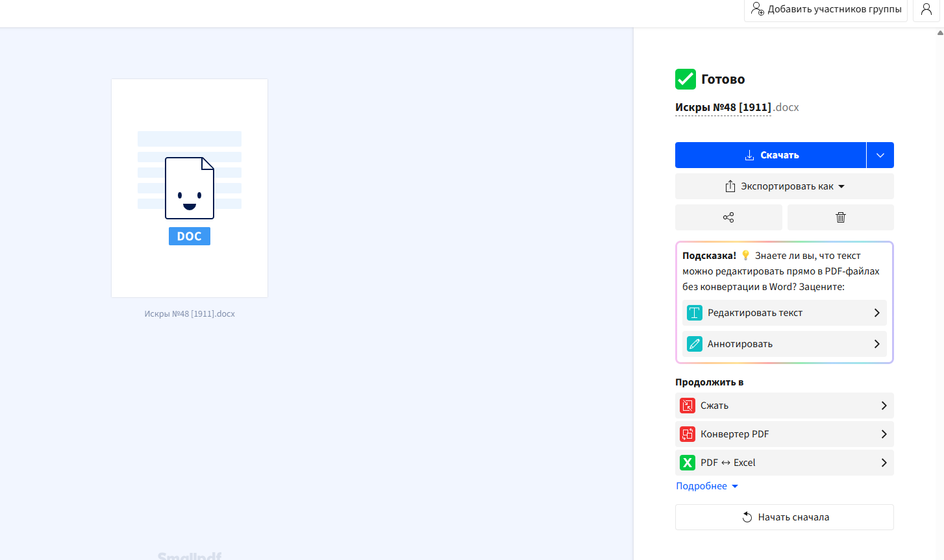Viewport: 944px width, 560px height.
Task: Click the Искры №48 [1911].docx caption under thumbnail
Action: [190, 314]
